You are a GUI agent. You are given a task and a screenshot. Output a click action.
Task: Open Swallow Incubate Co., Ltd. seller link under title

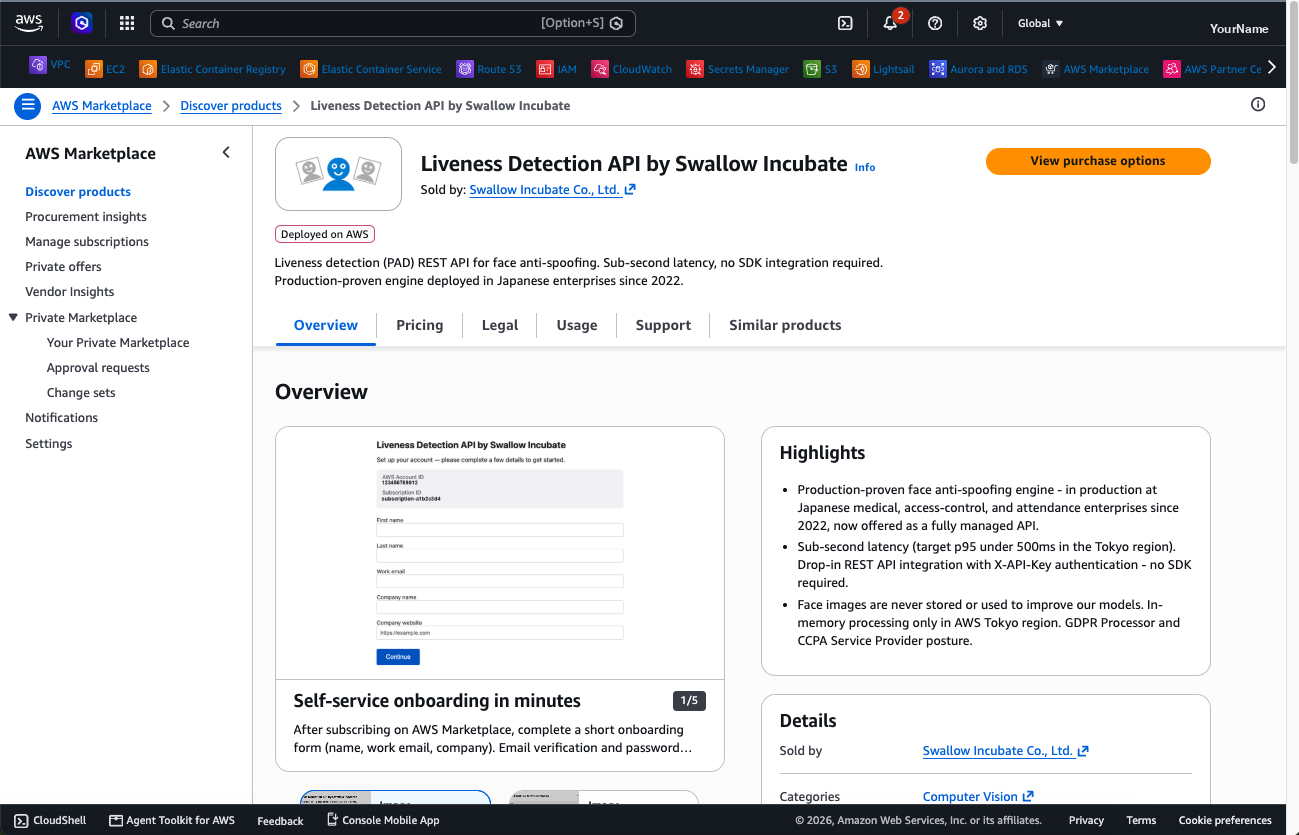pos(552,189)
